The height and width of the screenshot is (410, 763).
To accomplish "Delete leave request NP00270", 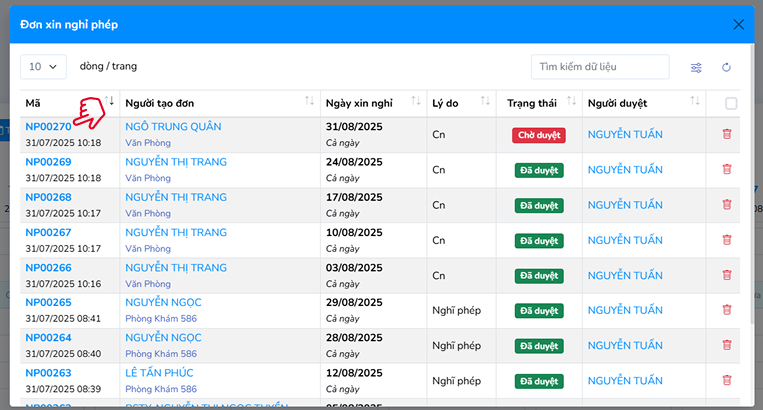I will tap(726, 134).
